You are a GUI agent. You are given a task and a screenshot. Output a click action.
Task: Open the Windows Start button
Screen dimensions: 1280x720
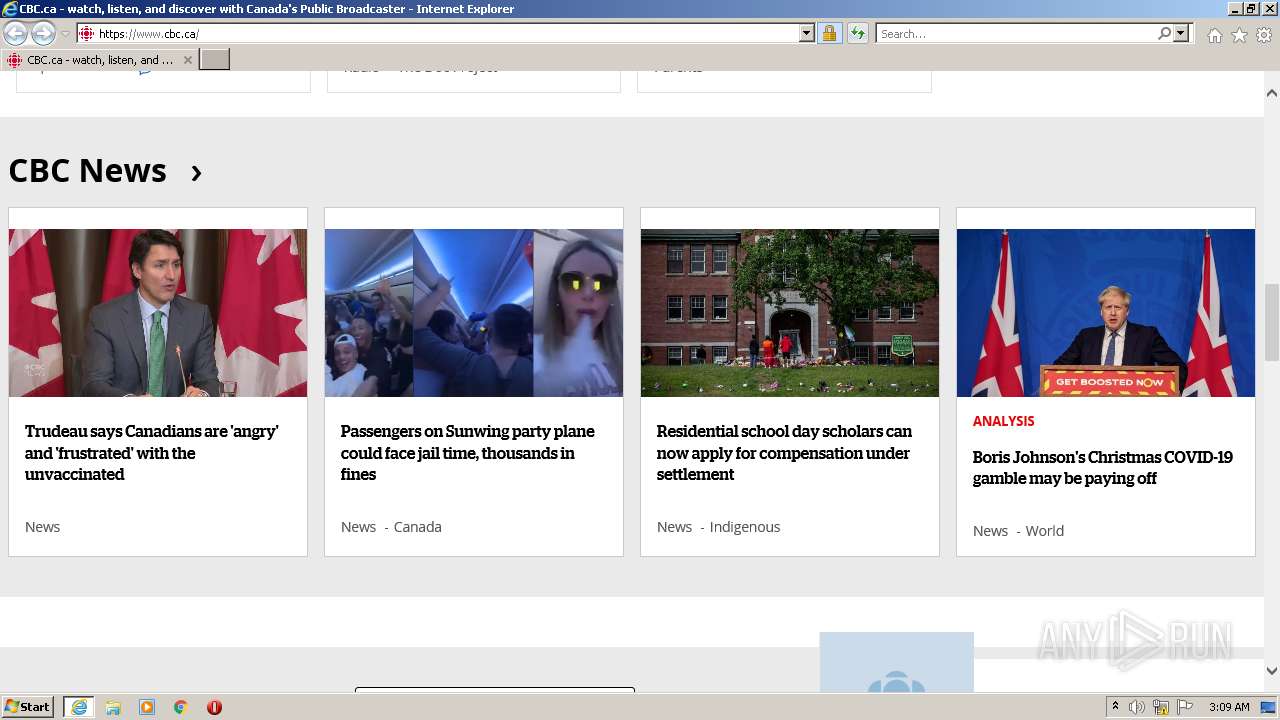[28, 707]
